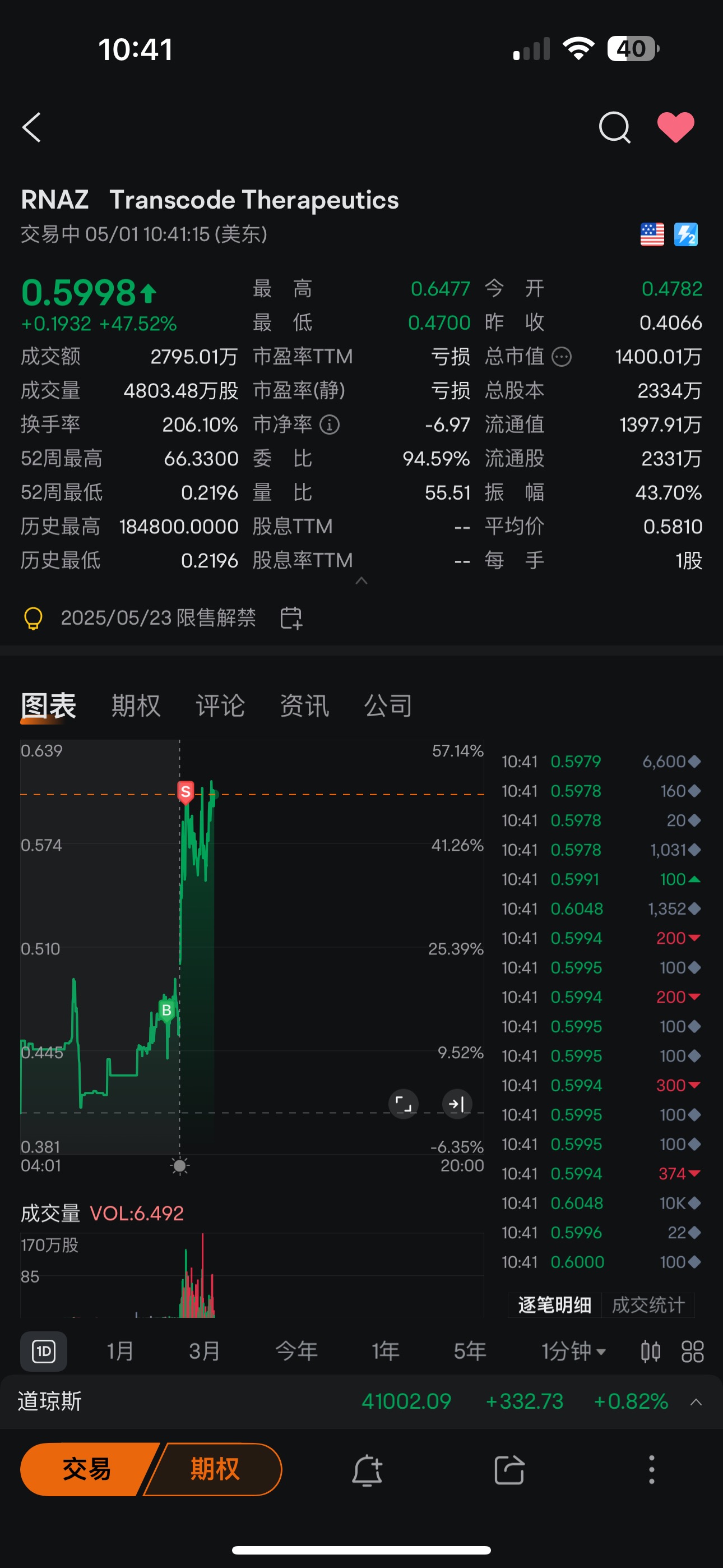
Task: Open the search magnifier icon
Action: 614,127
